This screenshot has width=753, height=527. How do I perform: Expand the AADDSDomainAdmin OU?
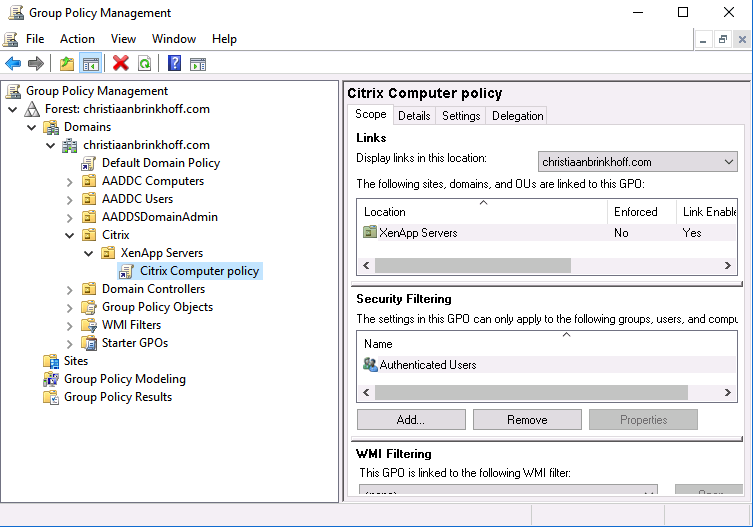click(x=70, y=218)
